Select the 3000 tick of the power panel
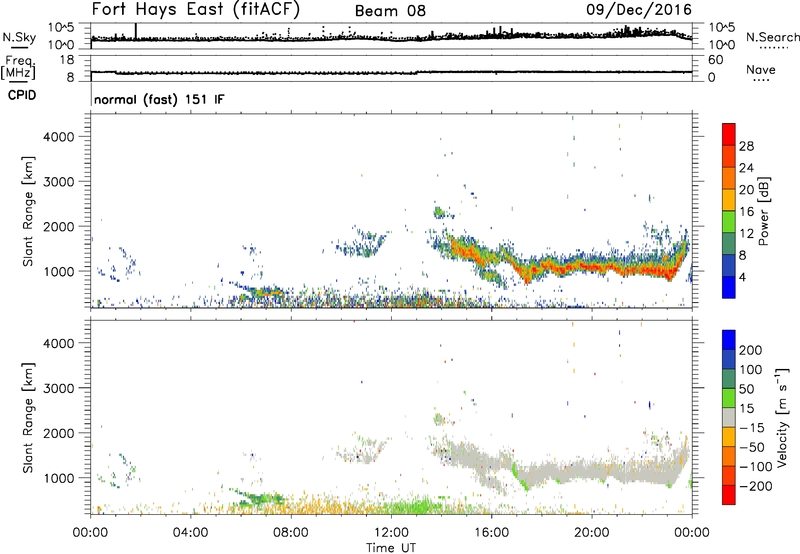The width and height of the screenshot is (800, 554). 59,182
